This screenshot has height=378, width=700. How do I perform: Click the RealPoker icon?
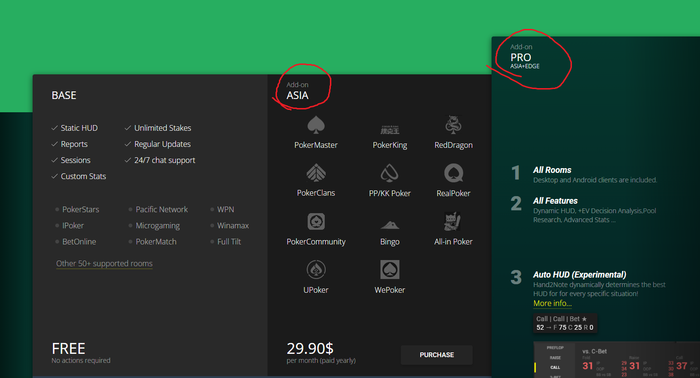[x=453, y=173]
